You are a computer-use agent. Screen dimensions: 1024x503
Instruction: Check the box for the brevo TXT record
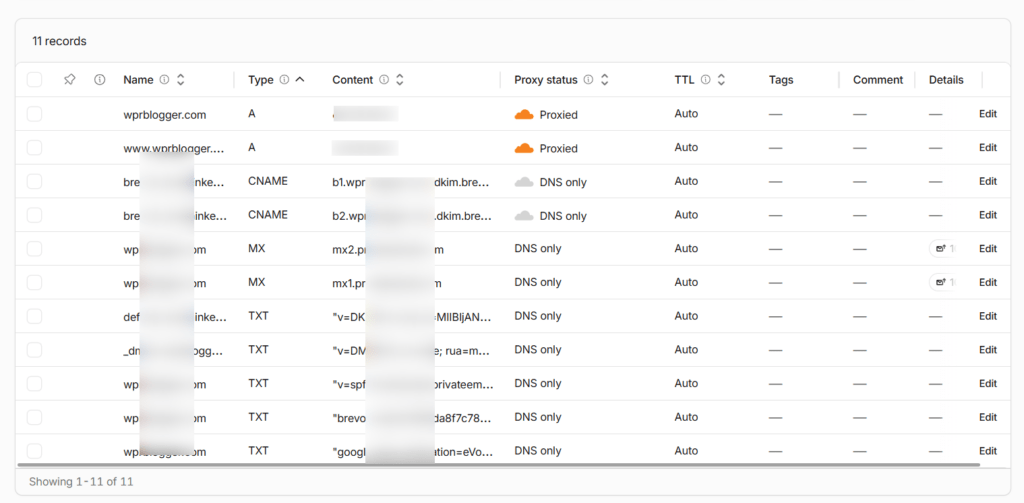34,417
